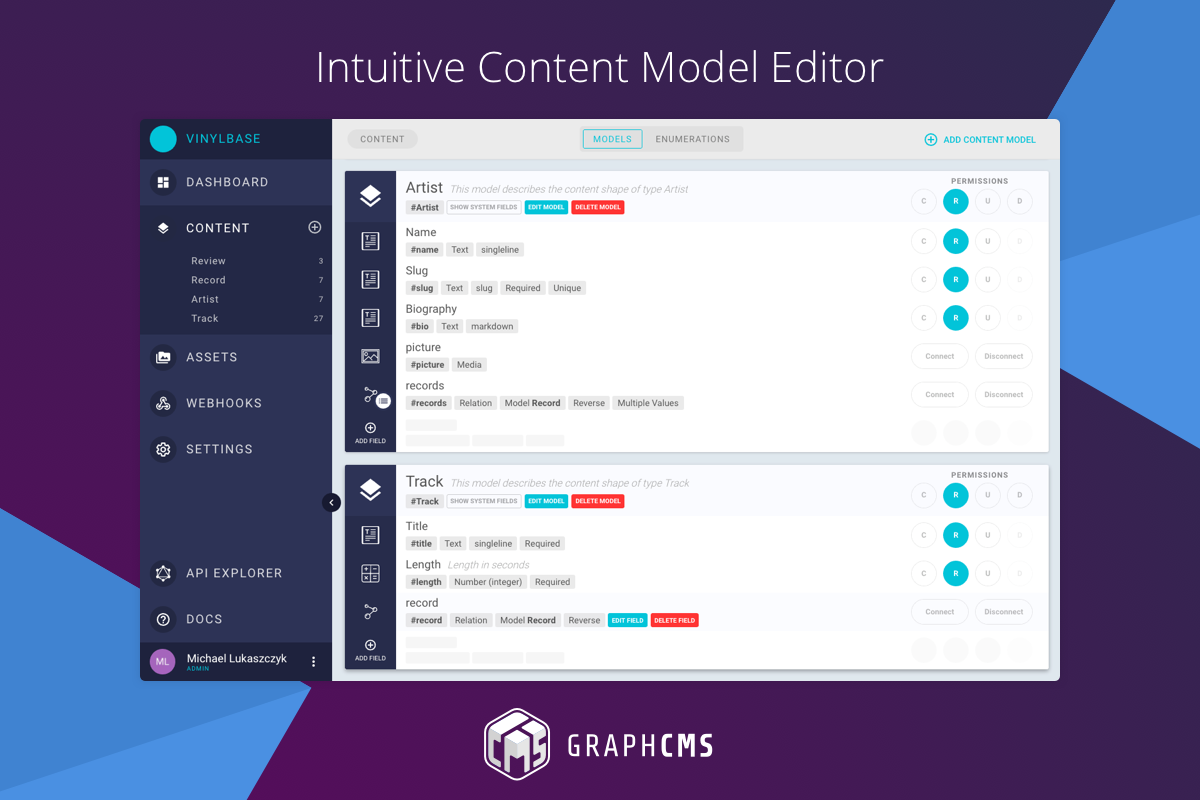The image size is (1200, 800).
Task: Toggle Update permission for Length field
Action: tap(988, 573)
